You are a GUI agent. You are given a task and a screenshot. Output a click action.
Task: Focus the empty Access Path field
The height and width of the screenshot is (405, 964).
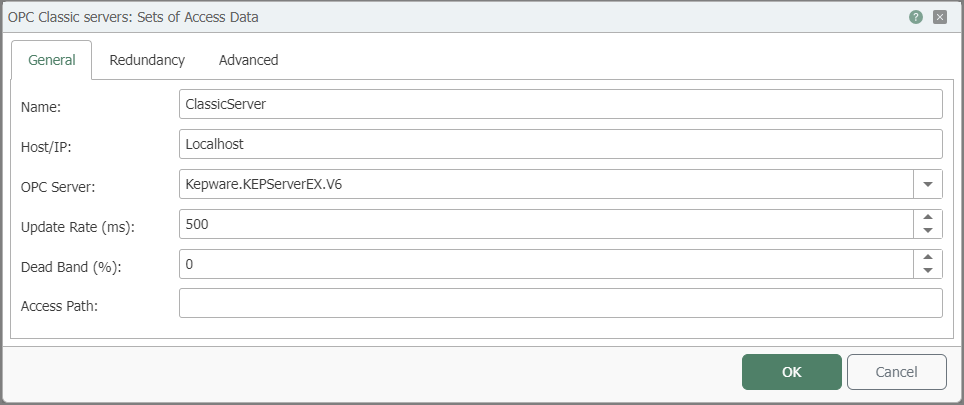[x=561, y=304]
